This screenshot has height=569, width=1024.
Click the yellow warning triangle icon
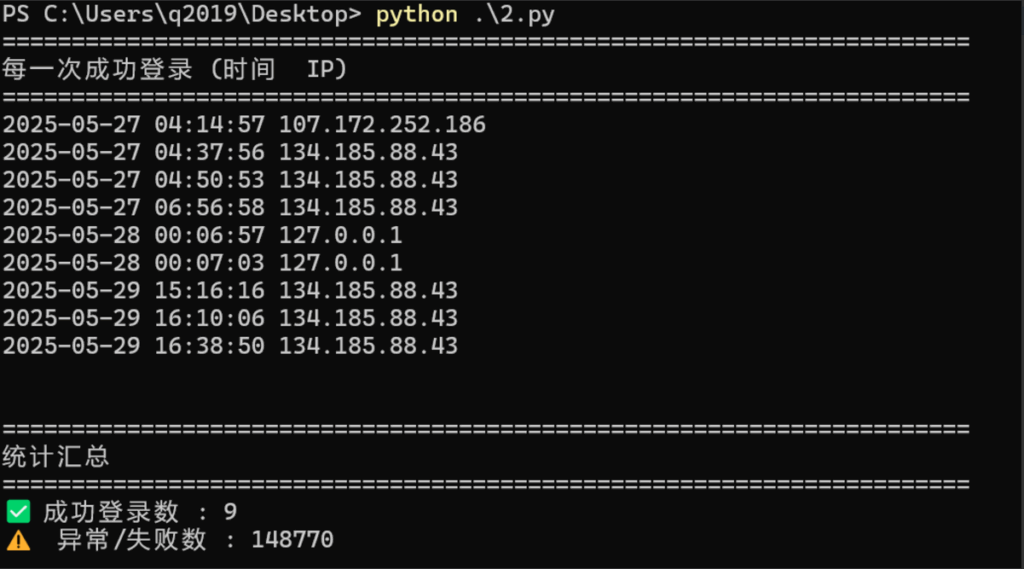pos(18,540)
